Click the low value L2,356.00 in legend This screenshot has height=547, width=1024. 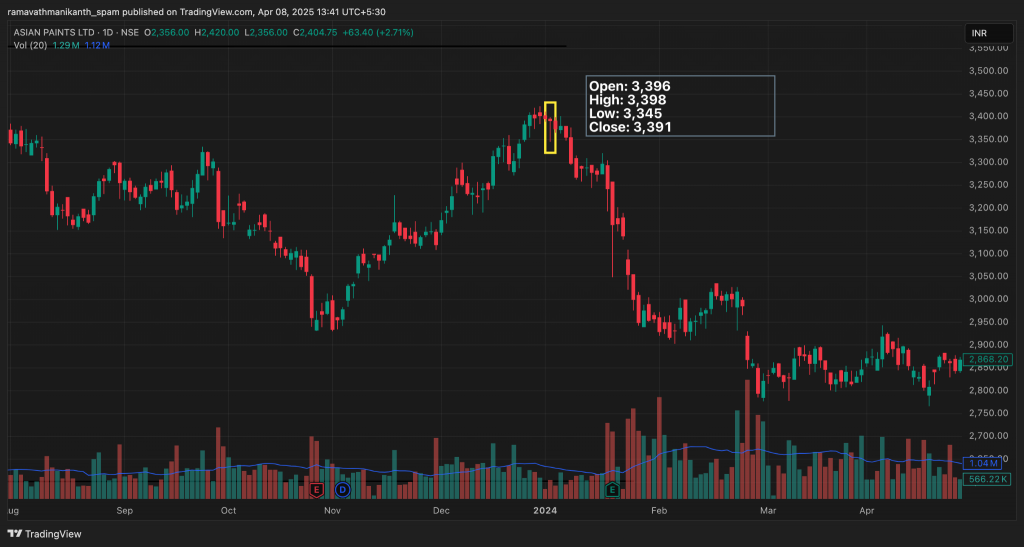pos(265,32)
